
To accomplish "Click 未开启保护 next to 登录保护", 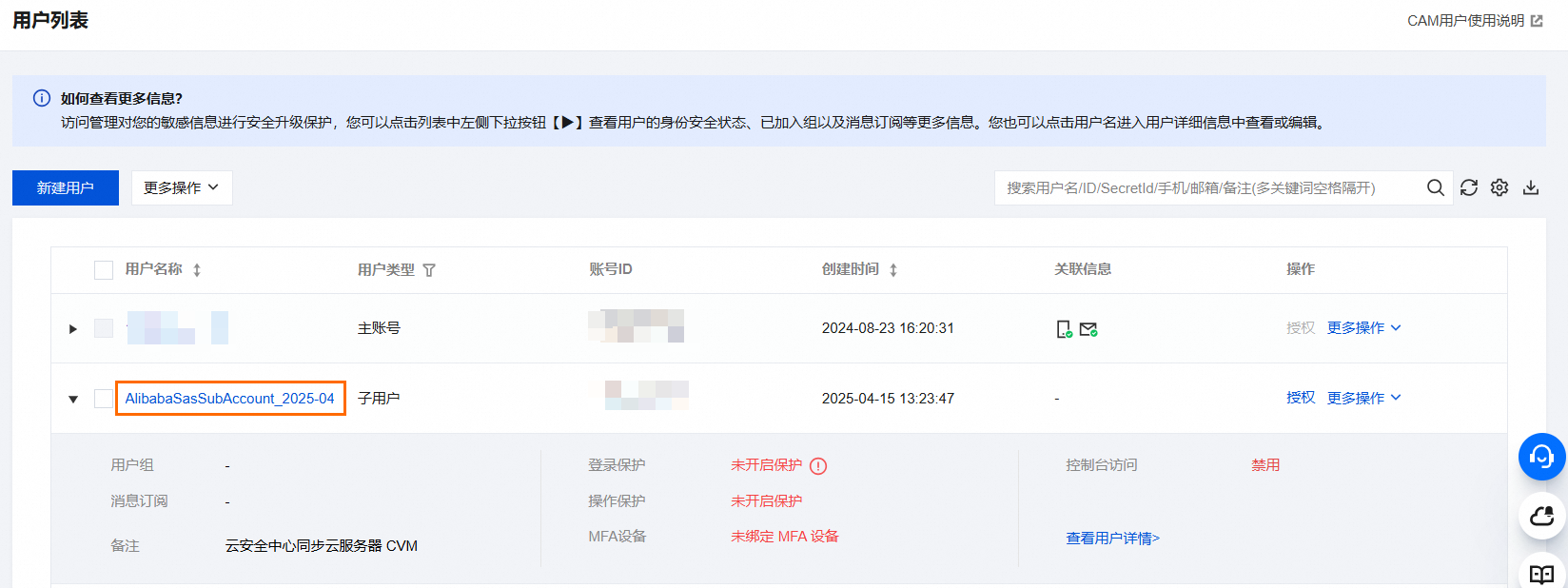I will pyautogui.click(x=766, y=465).
